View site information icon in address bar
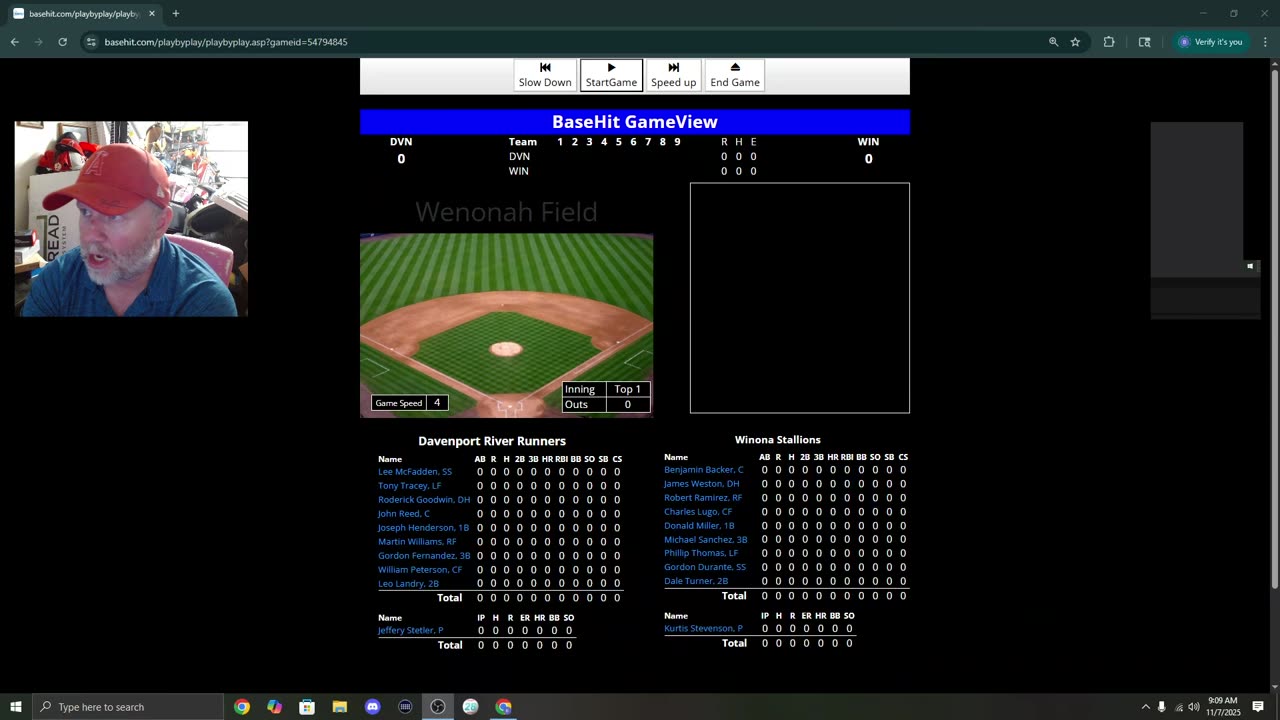 91,42
